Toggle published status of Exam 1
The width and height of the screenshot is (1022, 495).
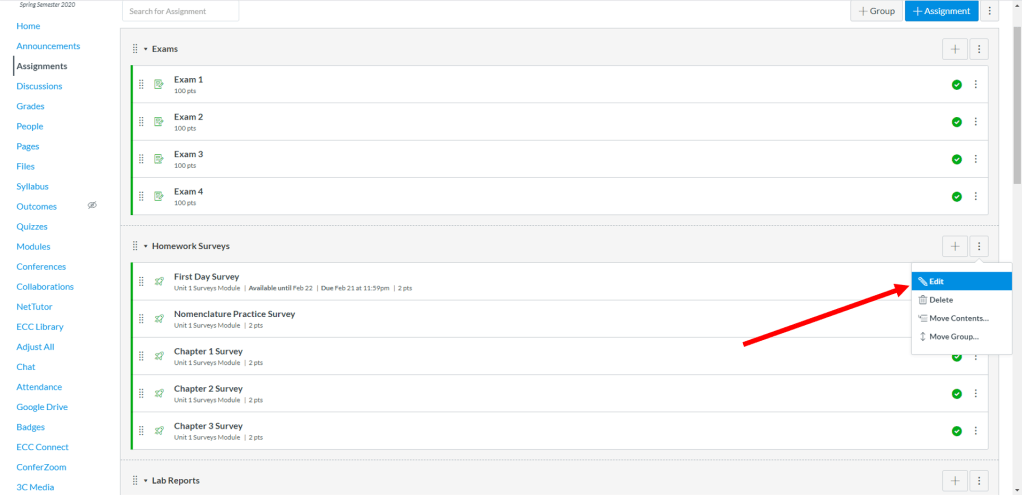pyautogui.click(x=957, y=84)
